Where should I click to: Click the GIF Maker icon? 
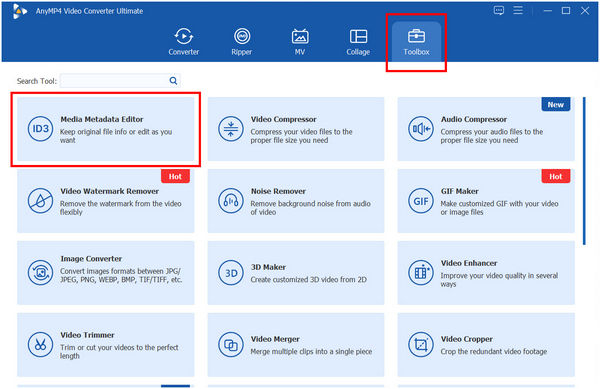click(421, 201)
